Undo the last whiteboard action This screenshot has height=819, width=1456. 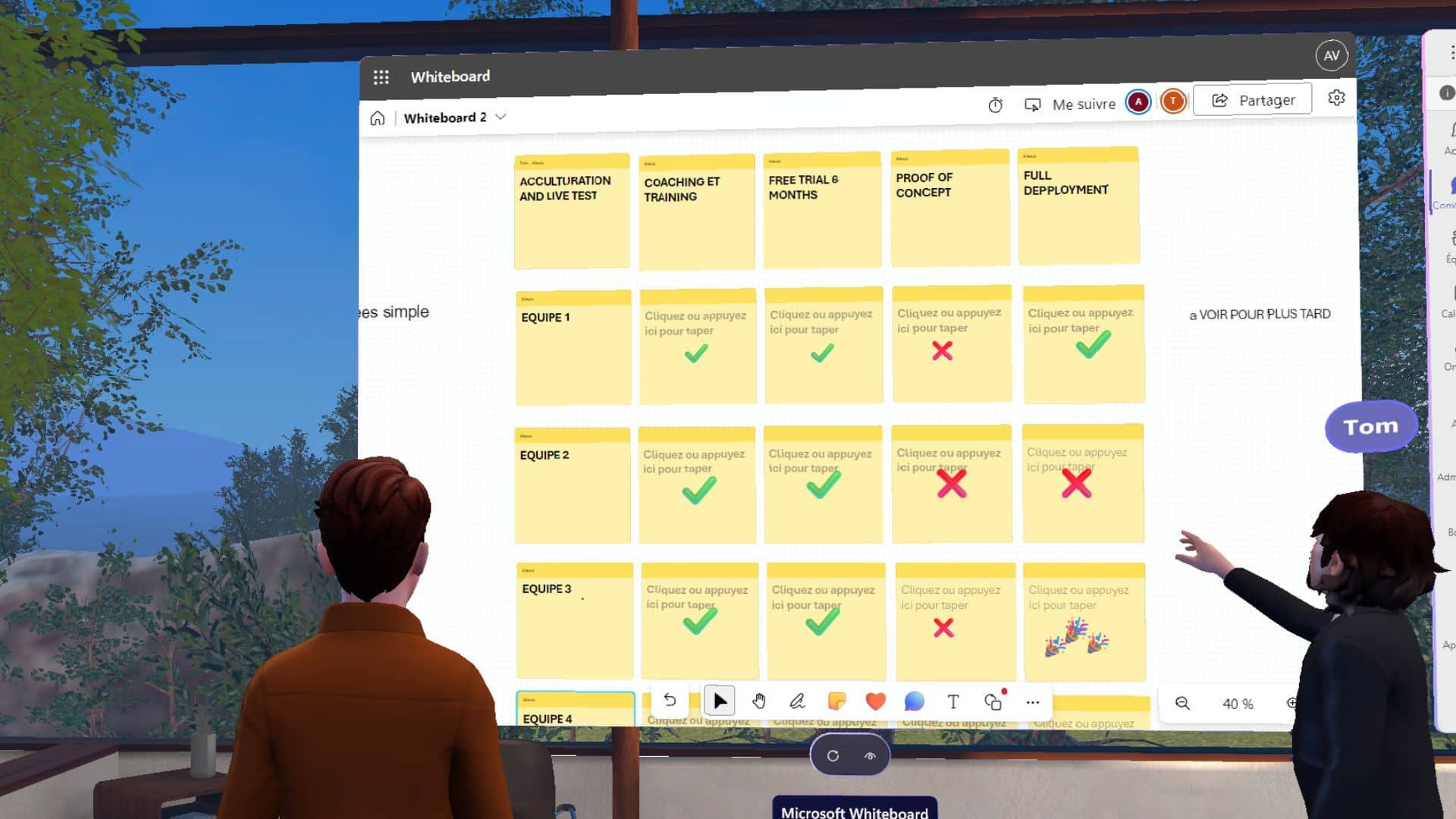[x=670, y=700]
